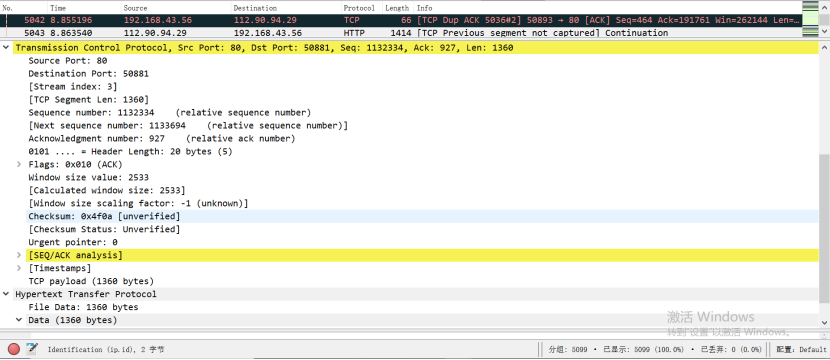This screenshot has width=830, height=360.
Task: Open expert info red circle icon
Action: (x=14, y=349)
